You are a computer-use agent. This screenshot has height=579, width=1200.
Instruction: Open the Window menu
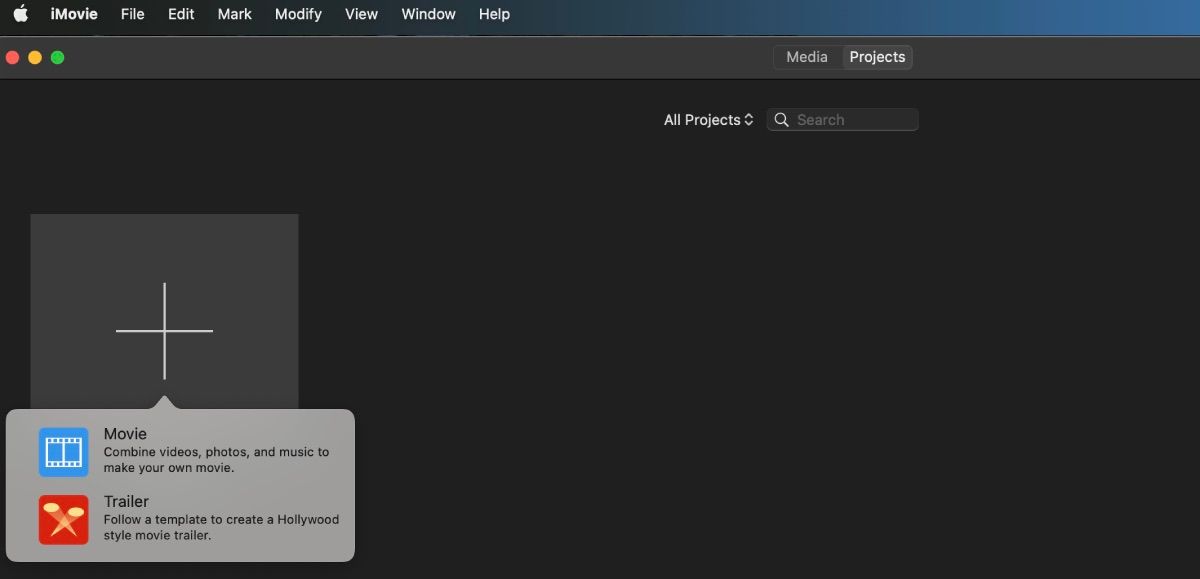click(428, 14)
